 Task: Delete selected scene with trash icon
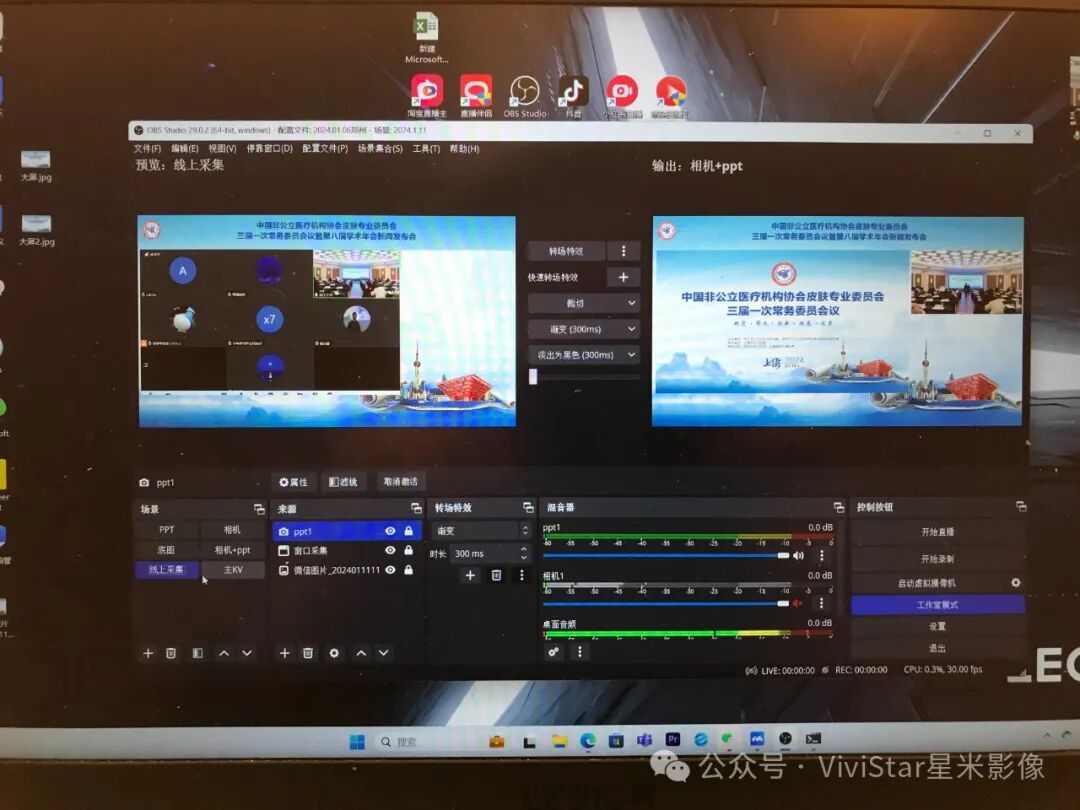pos(171,653)
